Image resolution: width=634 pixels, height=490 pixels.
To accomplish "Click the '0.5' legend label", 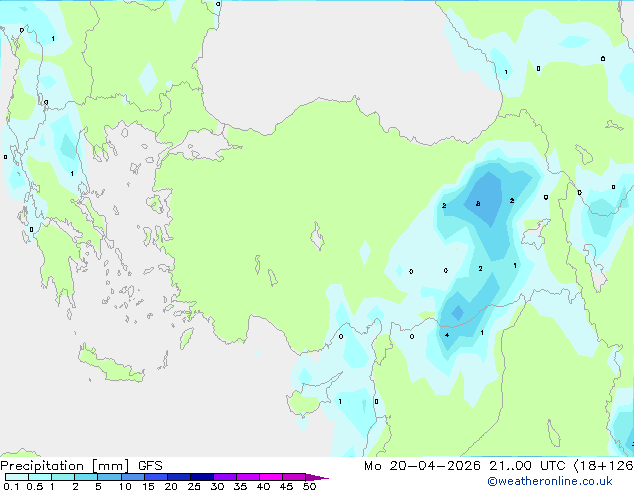I will pos(35,486).
